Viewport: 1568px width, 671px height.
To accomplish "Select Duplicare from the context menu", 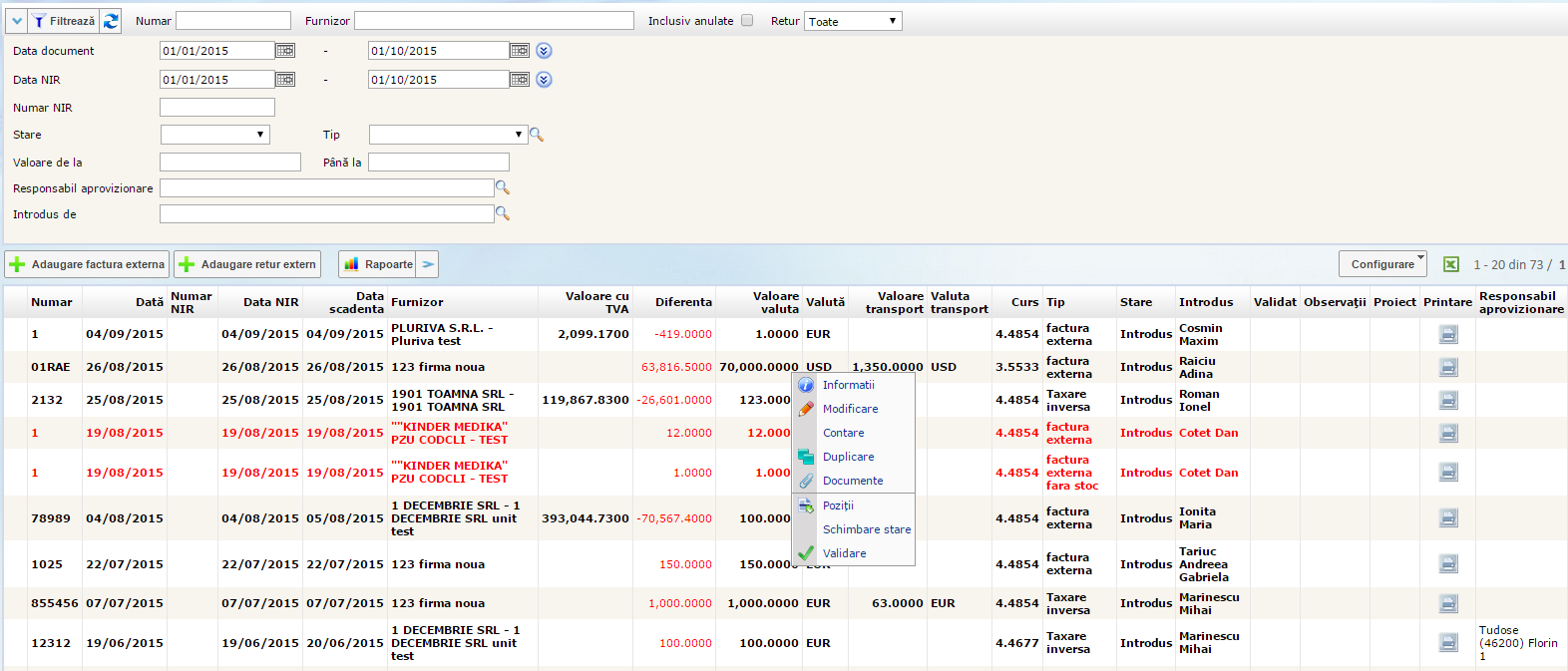I will tap(848, 457).
